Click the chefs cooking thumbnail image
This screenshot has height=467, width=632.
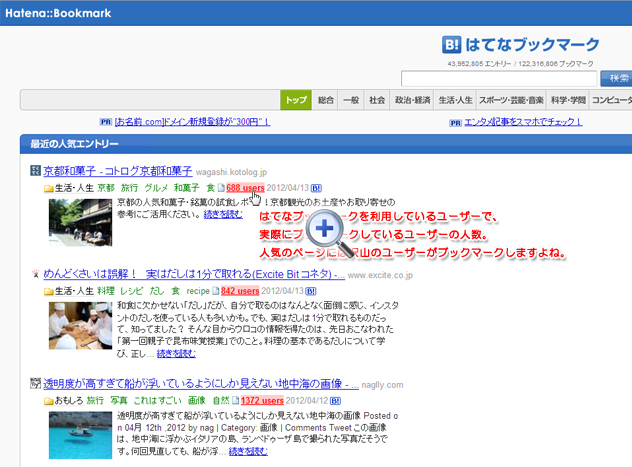point(81,326)
